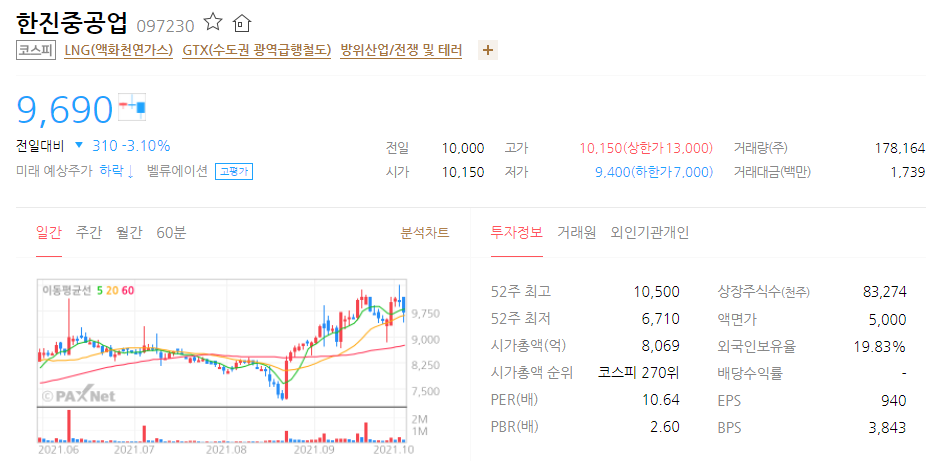This screenshot has height=473, width=936.
Task: Open company homepage via house icon
Action: [x=241, y=23]
